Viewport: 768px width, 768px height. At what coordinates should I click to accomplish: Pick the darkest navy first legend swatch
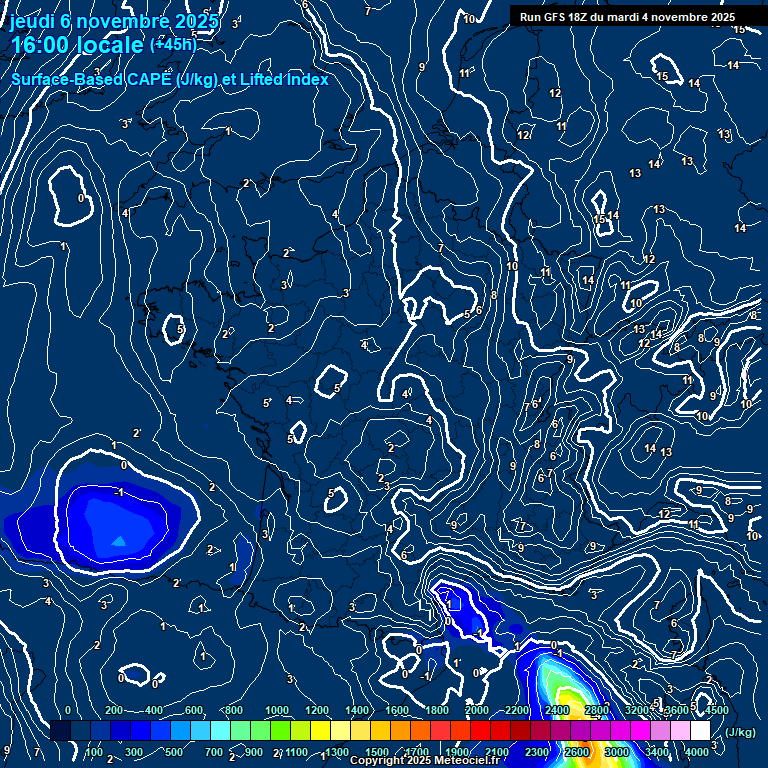click(60, 730)
